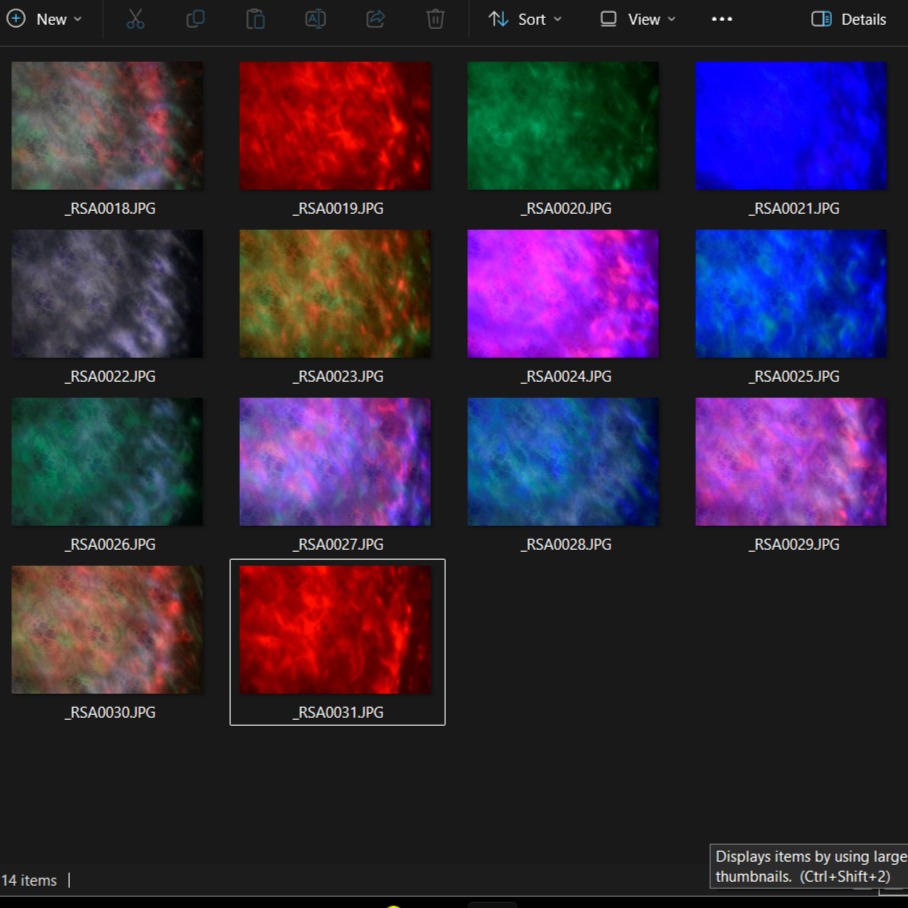Open the Sort dropdown

(525, 19)
